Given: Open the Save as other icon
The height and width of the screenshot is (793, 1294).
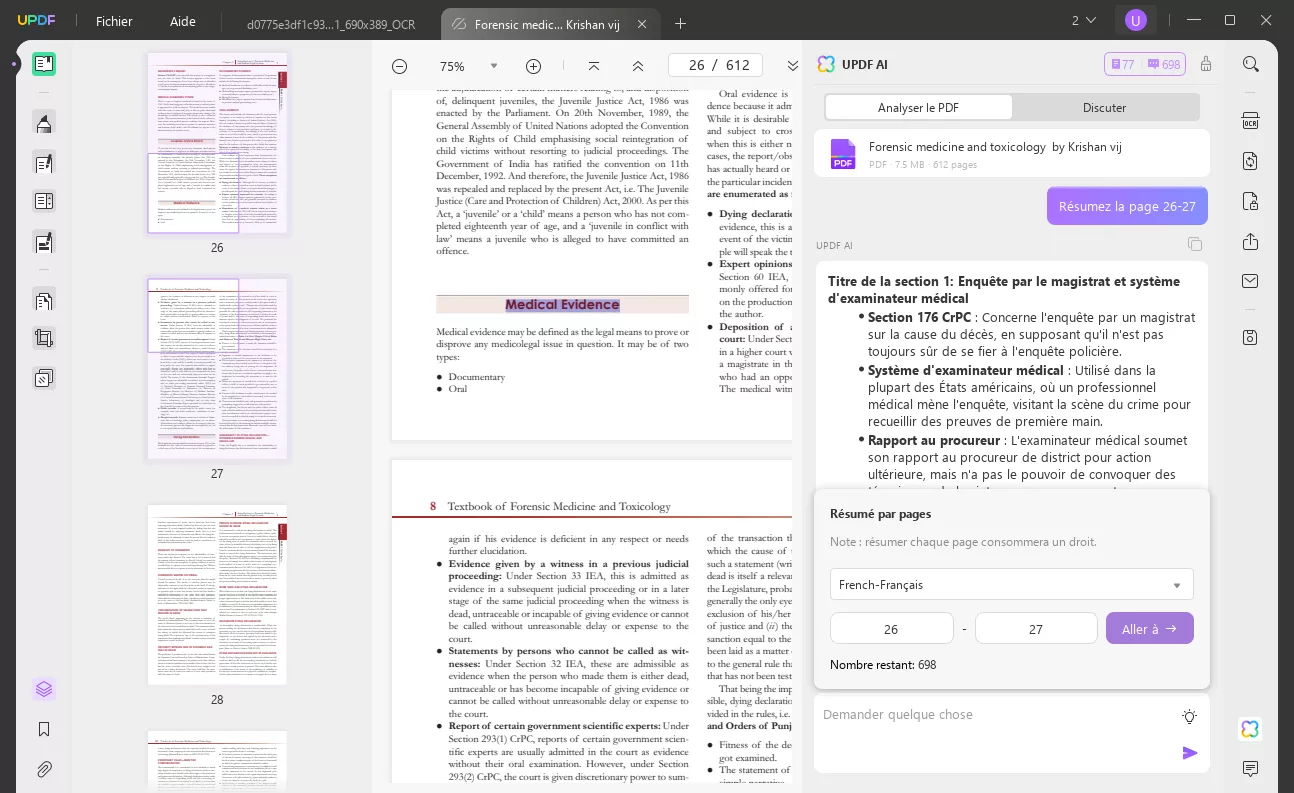Looking at the screenshot, I should [x=1250, y=337].
